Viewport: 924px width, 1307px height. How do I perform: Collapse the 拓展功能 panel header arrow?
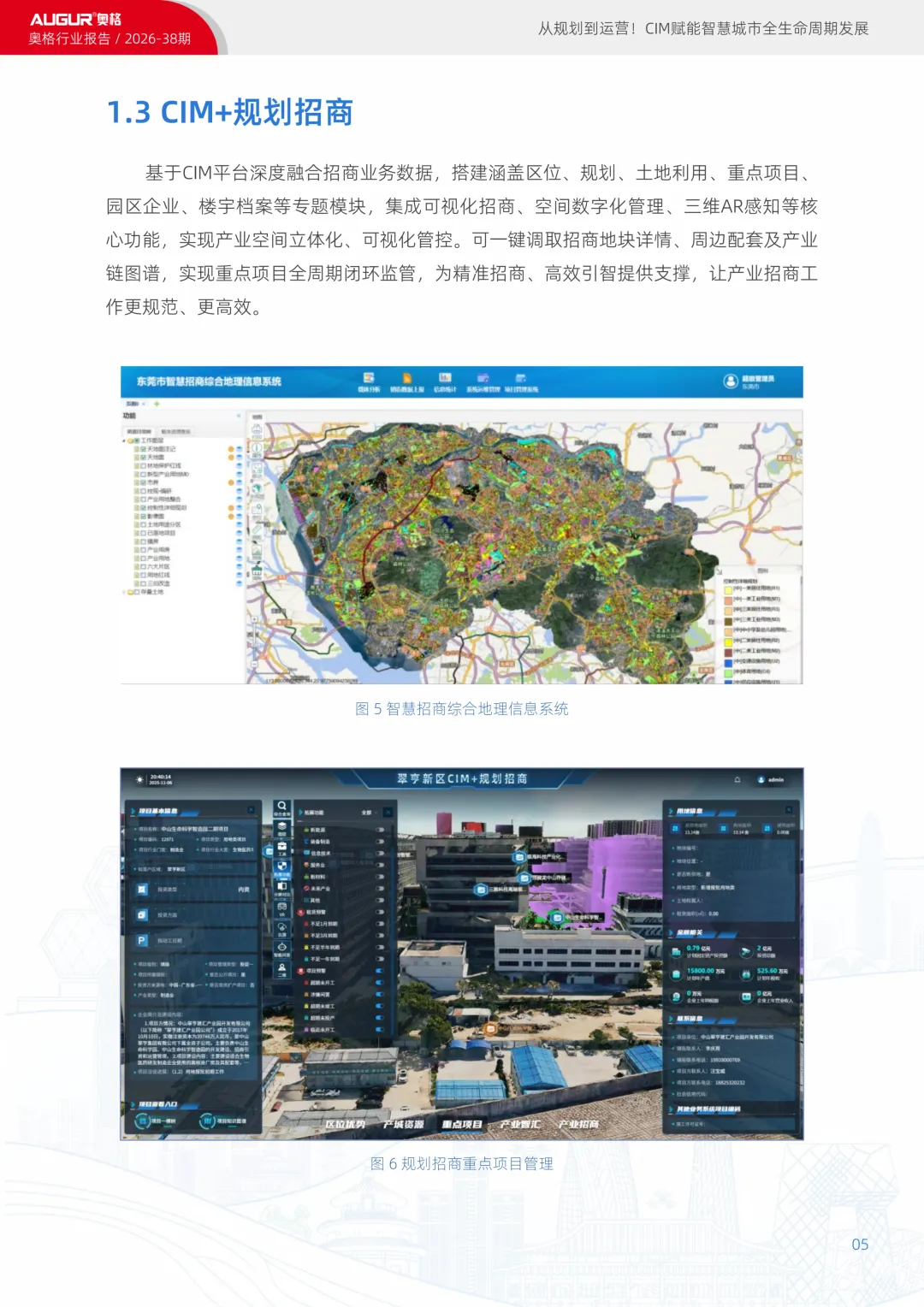[300, 812]
